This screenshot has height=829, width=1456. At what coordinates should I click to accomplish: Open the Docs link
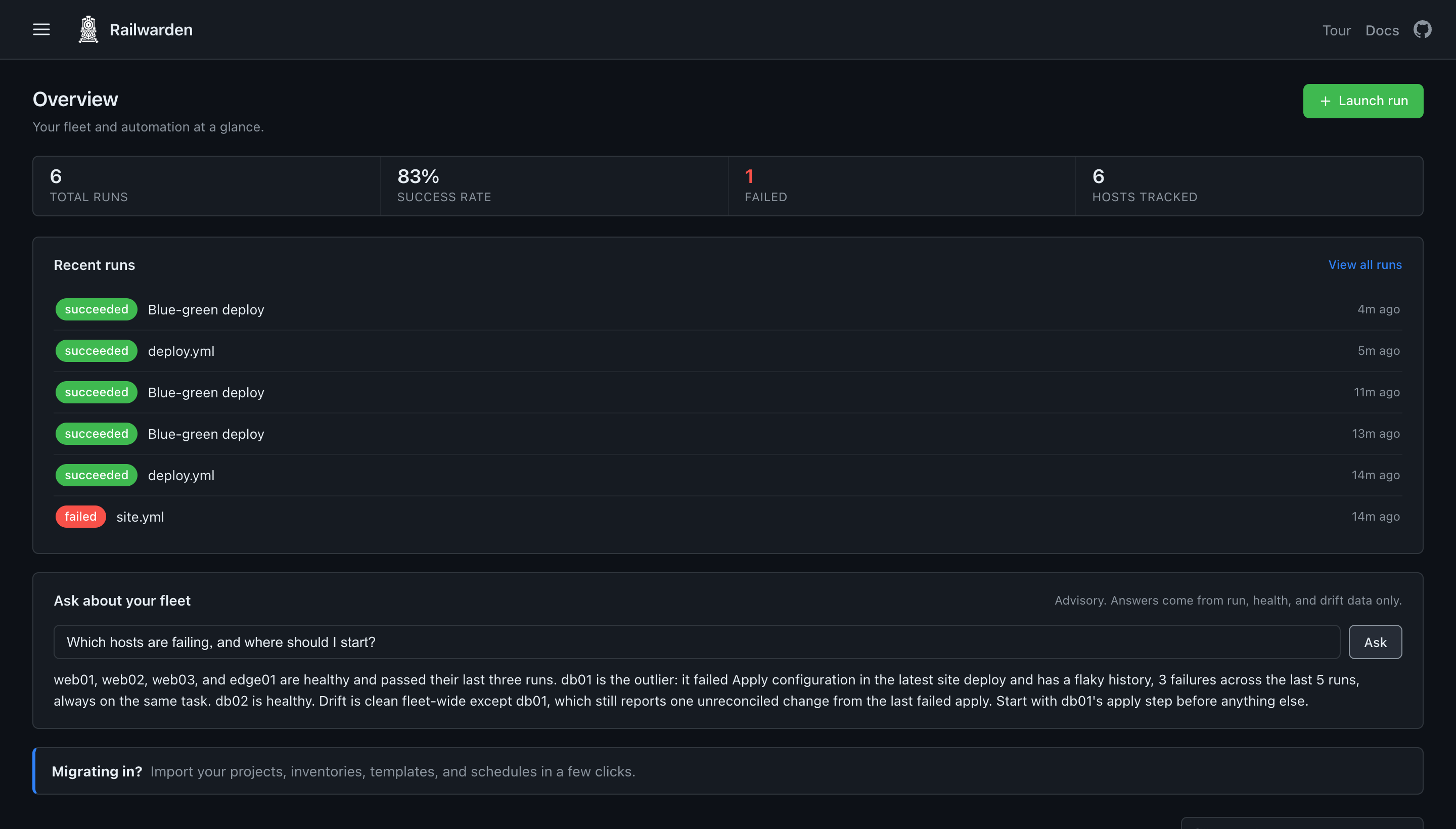click(1381, 30)
